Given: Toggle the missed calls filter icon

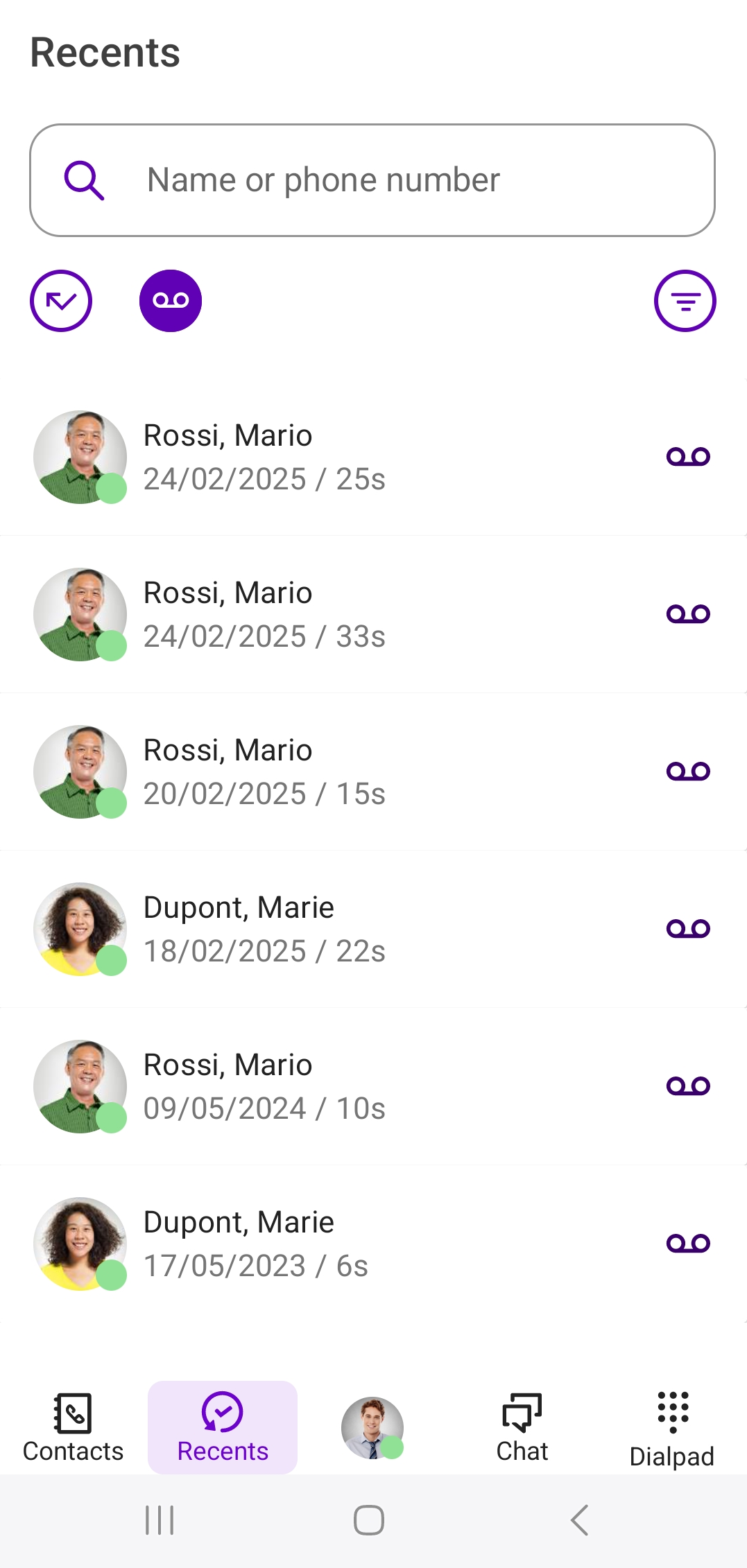Looking at the screenshot, I should pos(61,301).
